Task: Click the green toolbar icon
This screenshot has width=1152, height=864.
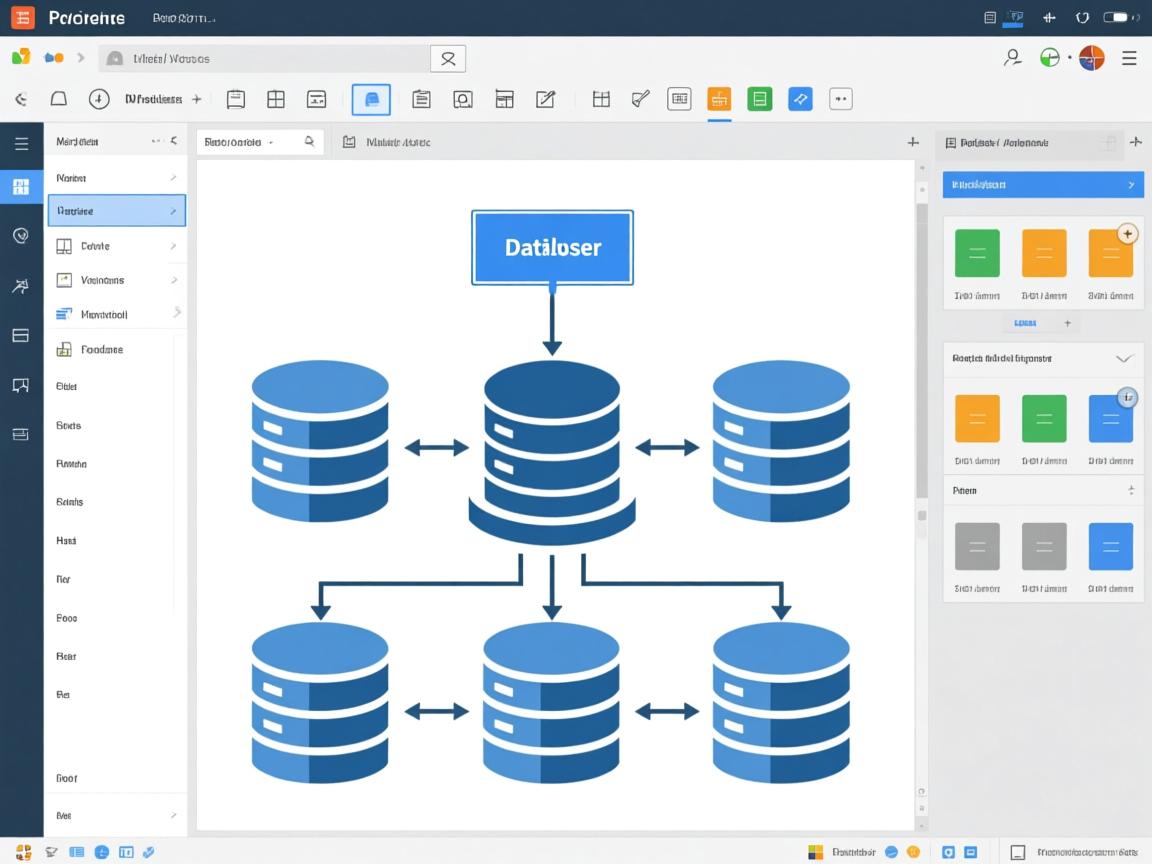Action: 760,98
